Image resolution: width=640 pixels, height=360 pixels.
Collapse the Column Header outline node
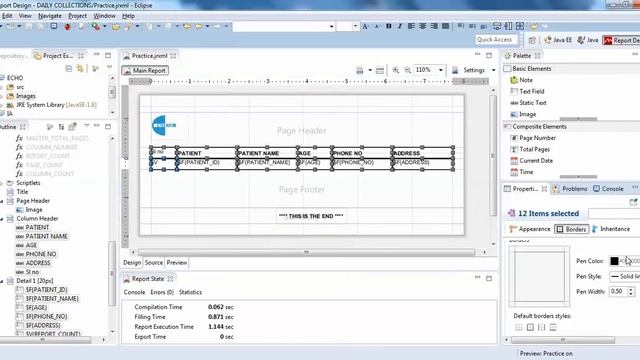point(2,219)
